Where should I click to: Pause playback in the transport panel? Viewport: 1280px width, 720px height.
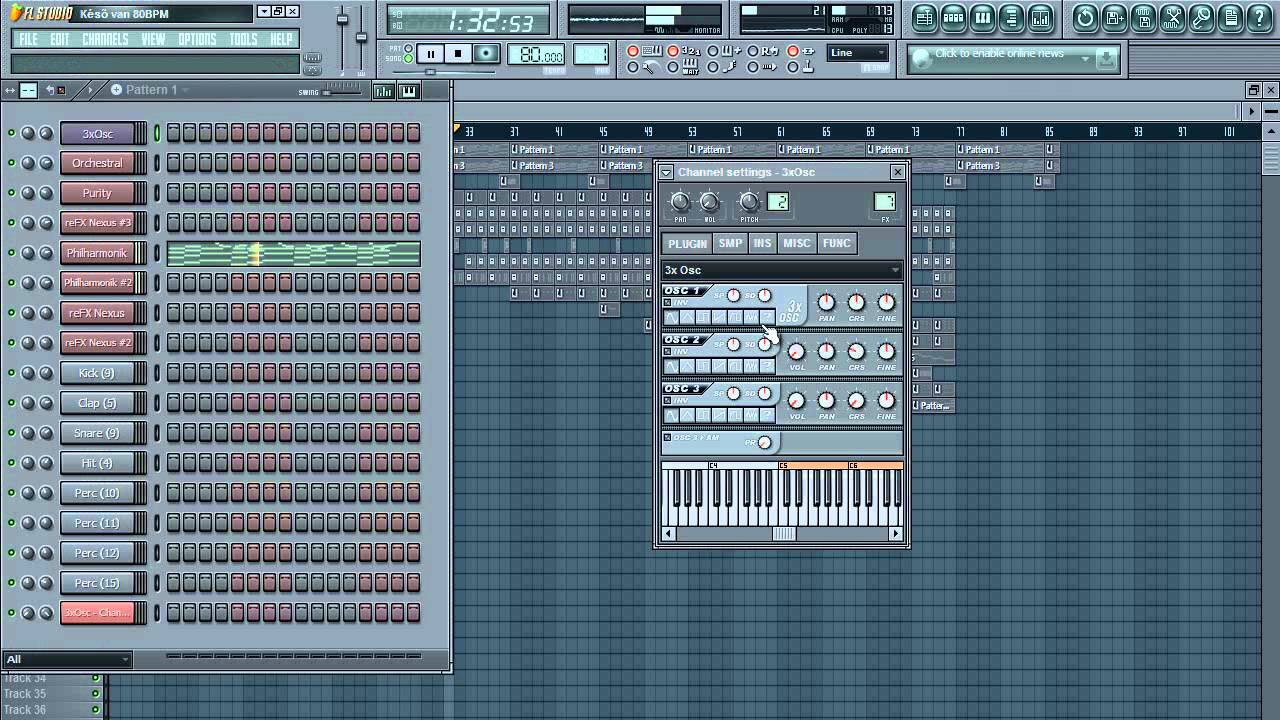click(x=430, y=54)
